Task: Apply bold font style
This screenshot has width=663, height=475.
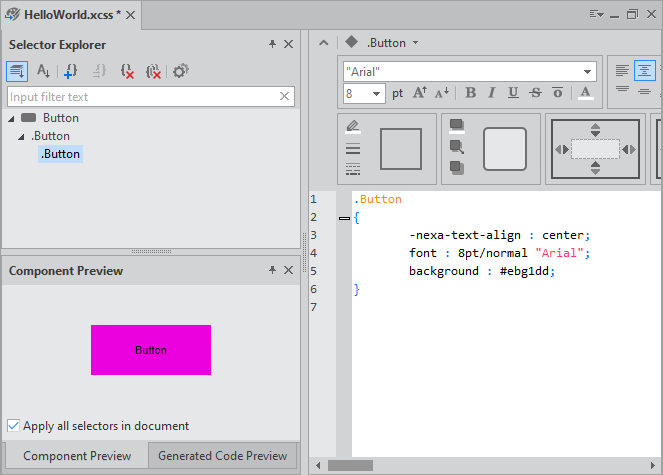Action: [470, 93]
